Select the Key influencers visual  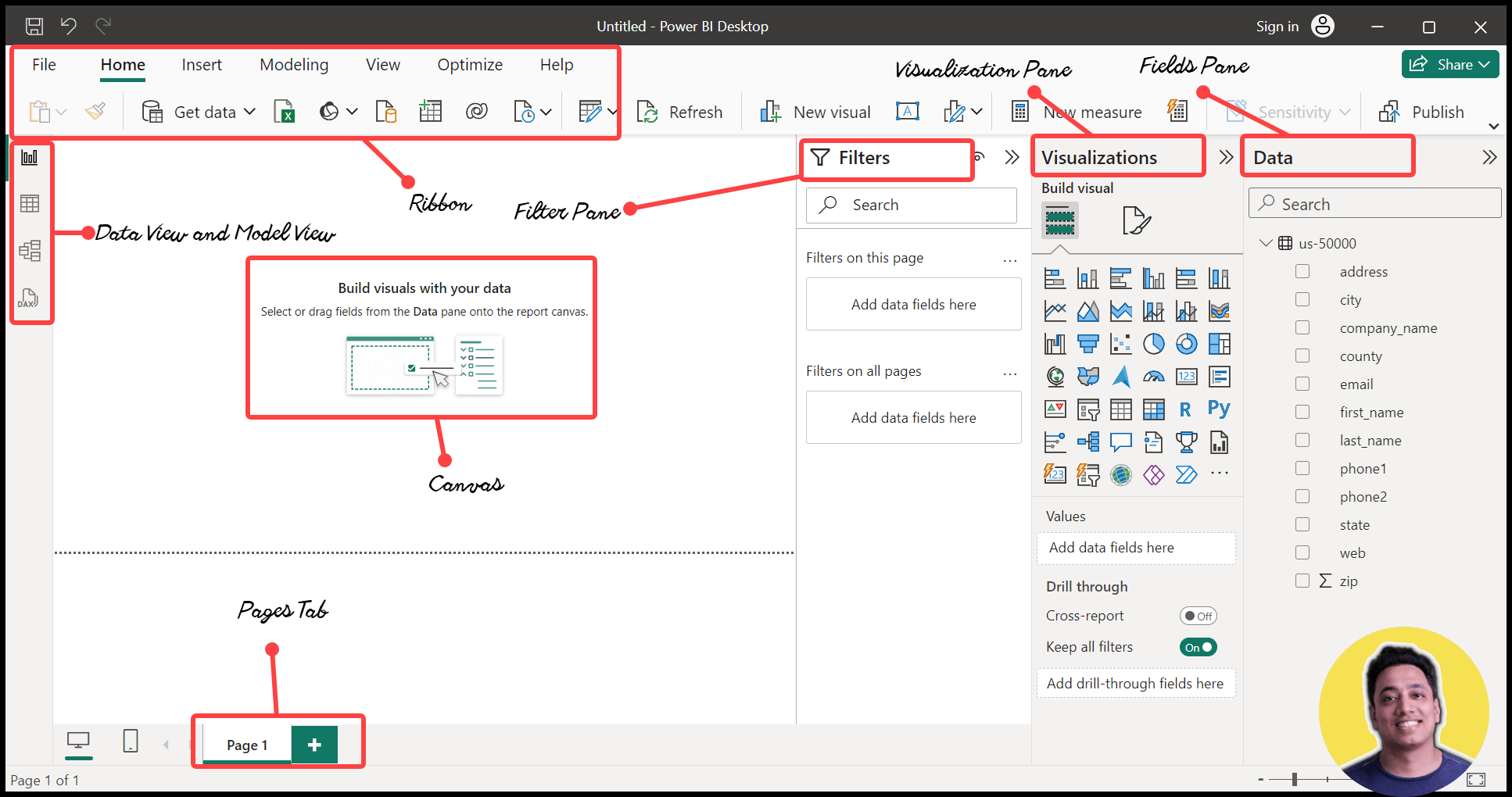coord(1055,442)
